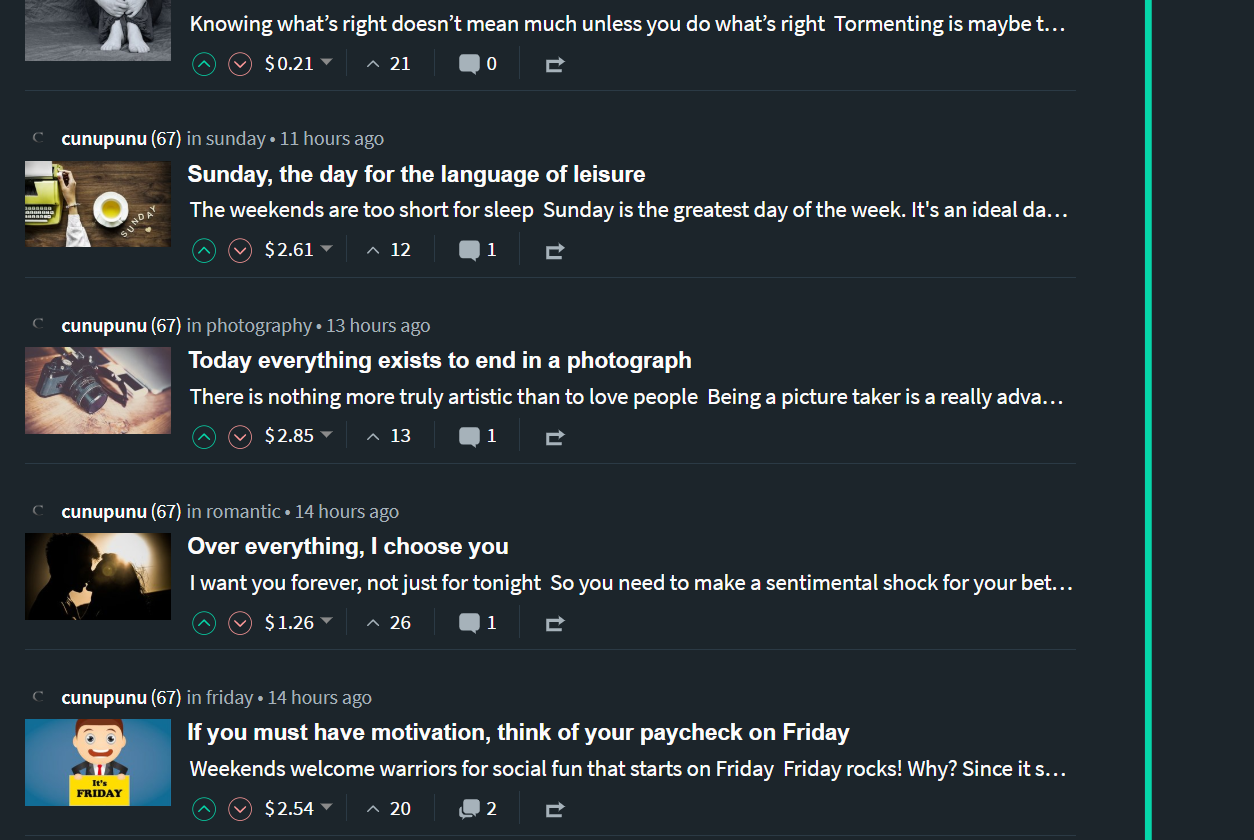Viewport: 1254px width, 840px height.
Task: Resteem the Sunday leisure post
Action: tap(555, 251)
